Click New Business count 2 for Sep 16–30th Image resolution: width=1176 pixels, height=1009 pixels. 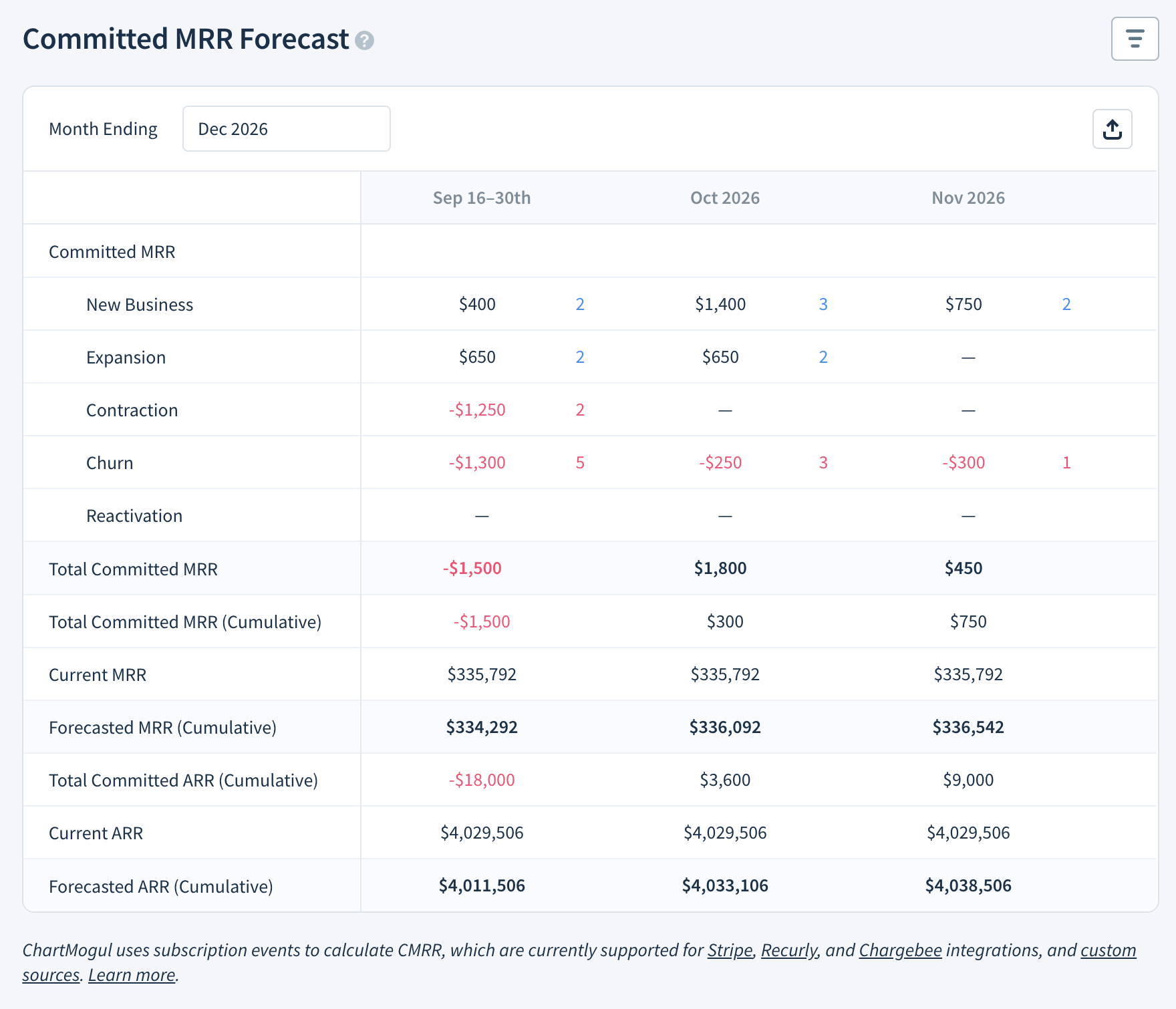[580, 304]
